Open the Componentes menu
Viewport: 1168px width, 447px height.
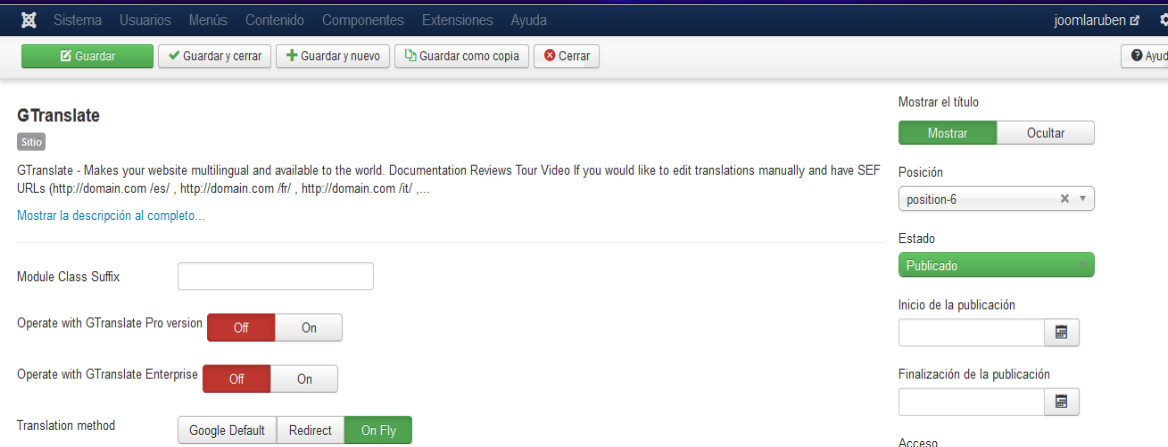pos(363,20)
